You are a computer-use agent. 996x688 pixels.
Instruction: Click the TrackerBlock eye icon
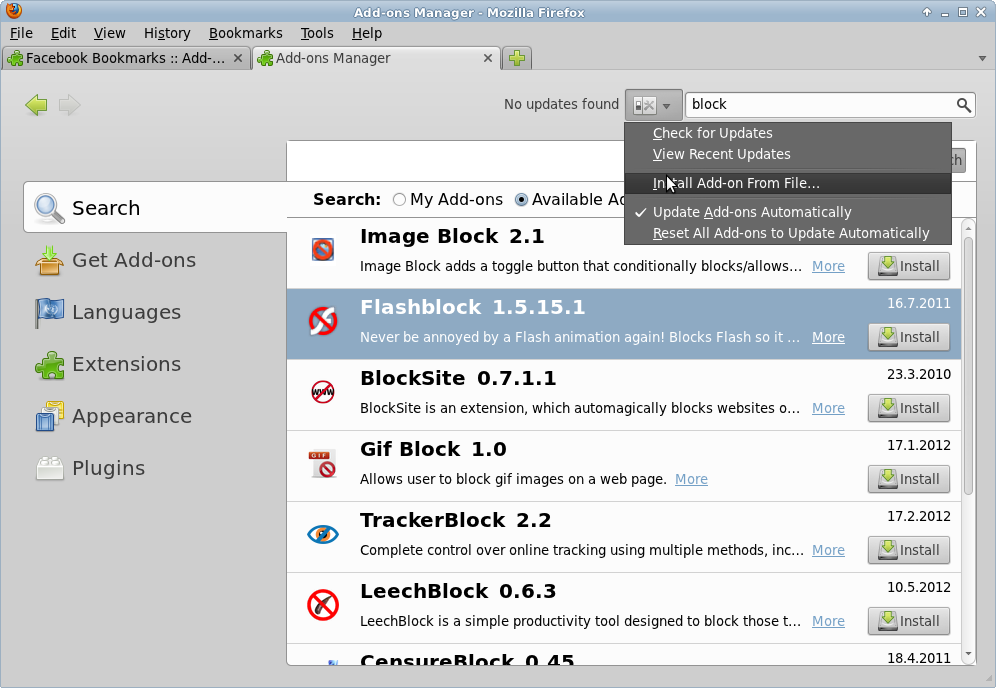pyautogui.click(x=323, y=534)
